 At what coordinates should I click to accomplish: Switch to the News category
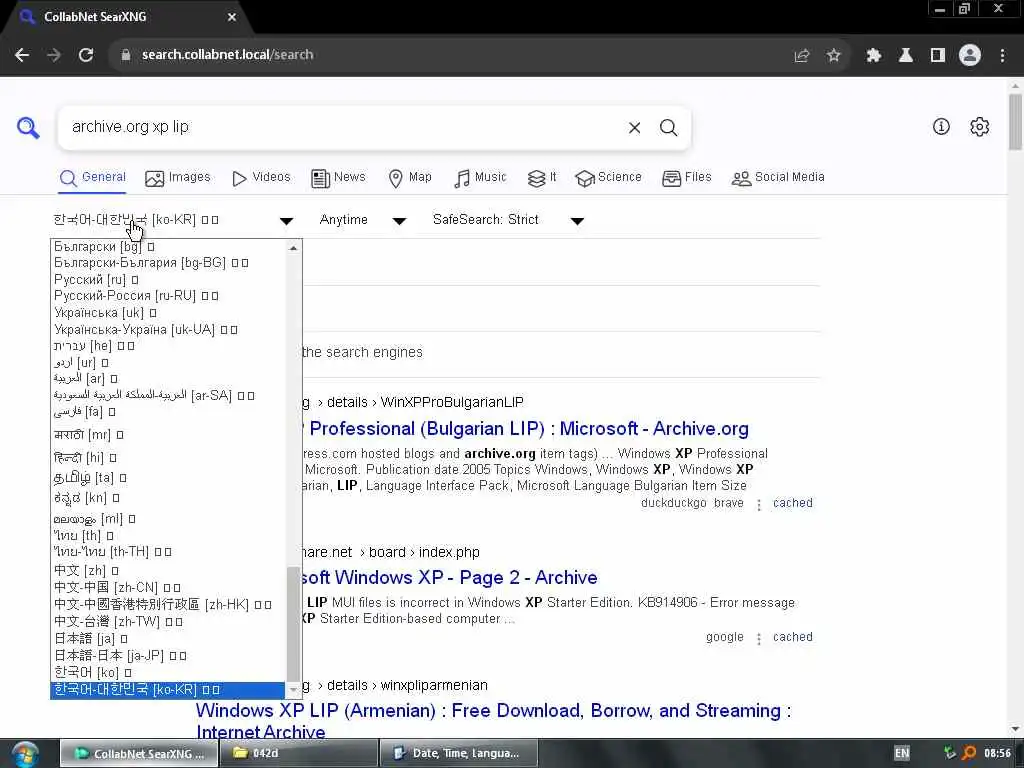click(338, 178)
